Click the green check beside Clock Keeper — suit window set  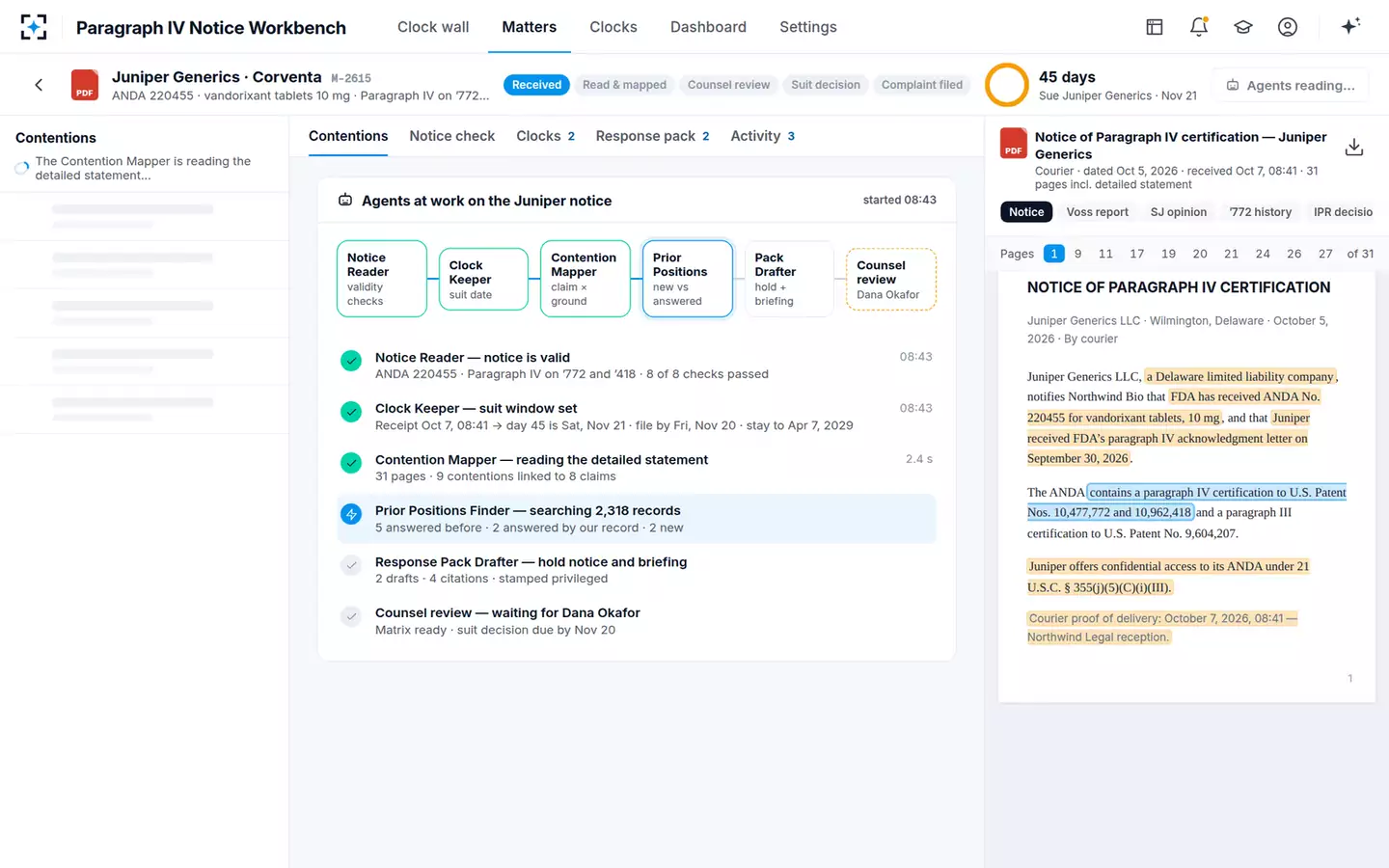351,412
